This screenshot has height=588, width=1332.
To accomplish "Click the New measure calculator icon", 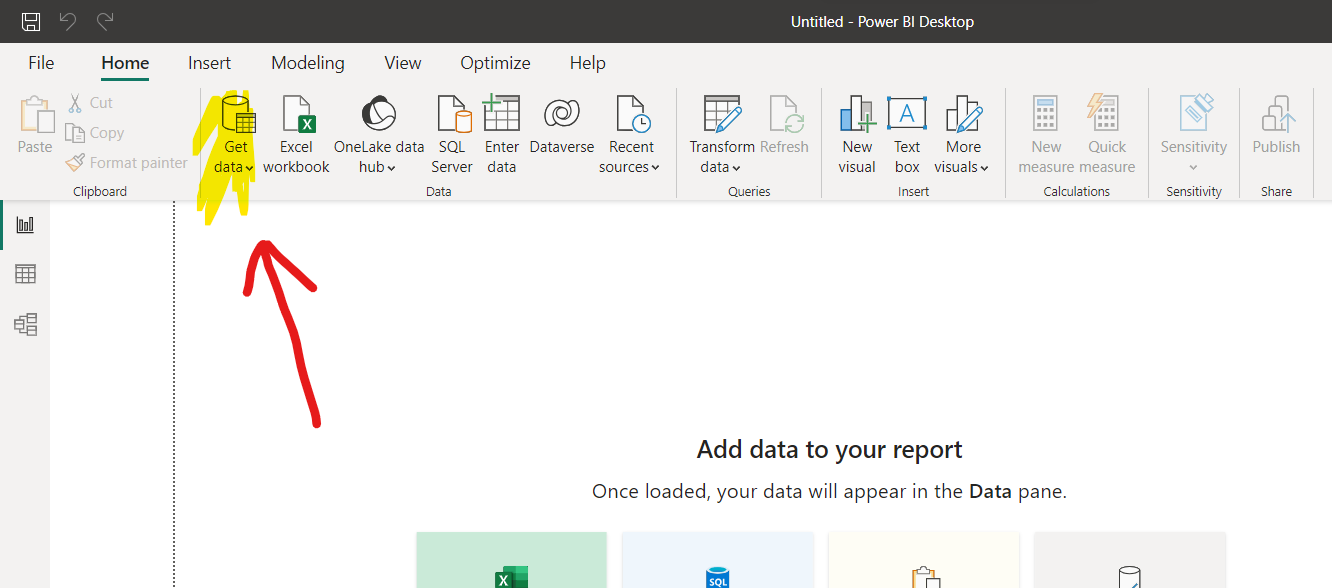I will click(1046, 114).
